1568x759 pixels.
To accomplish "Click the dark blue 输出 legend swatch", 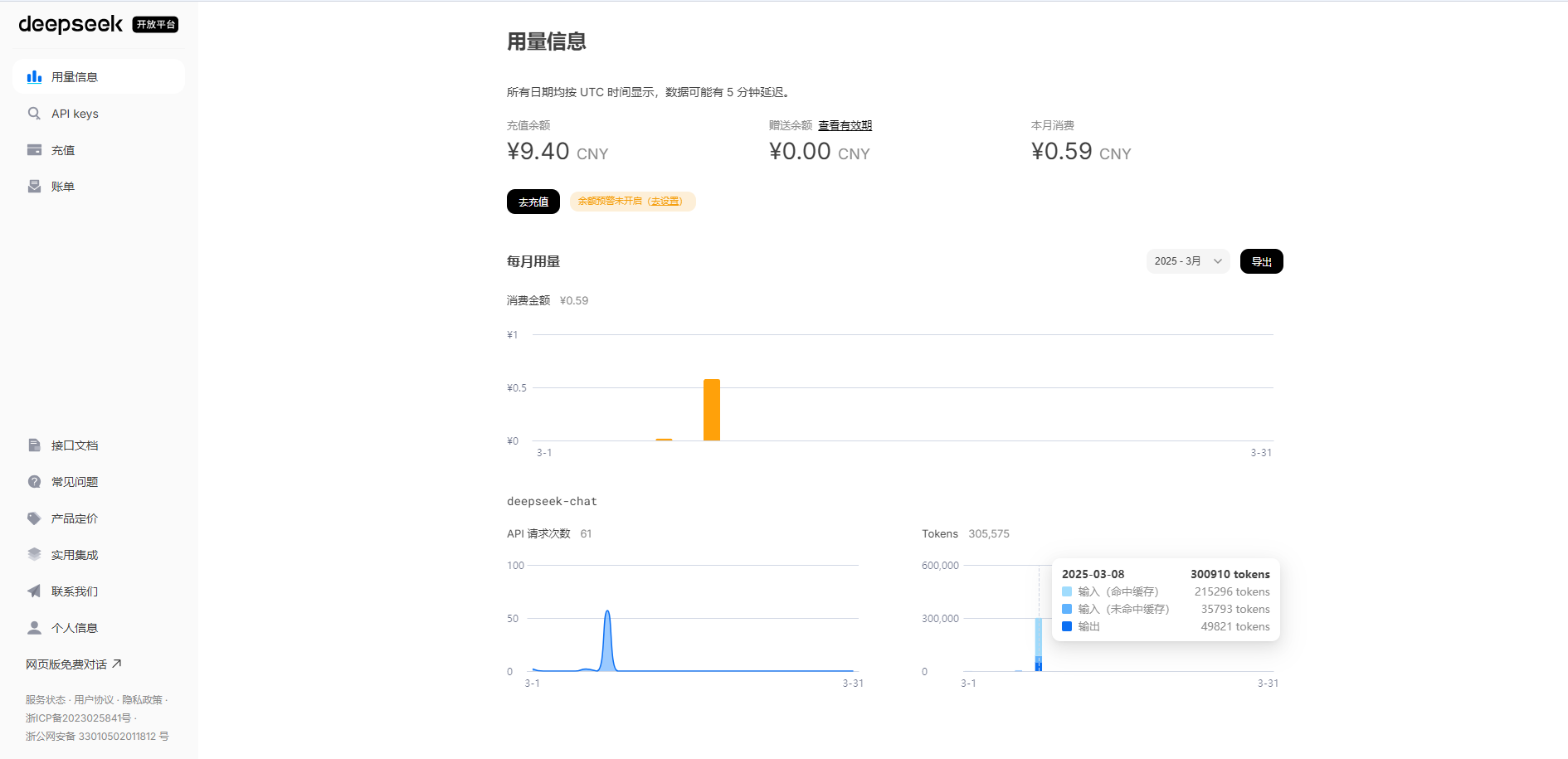I will click(1067, 626).
